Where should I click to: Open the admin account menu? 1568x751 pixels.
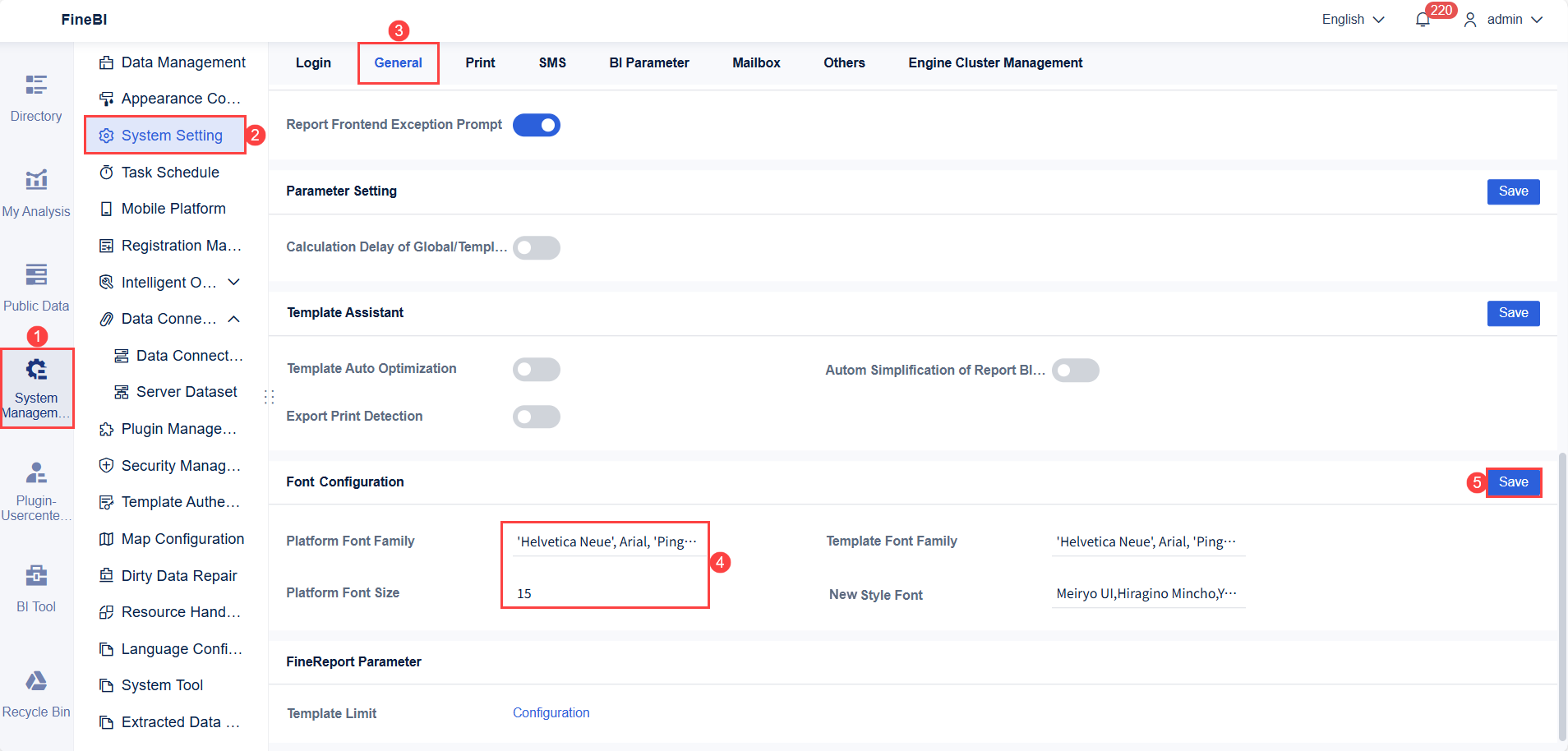[1504, 19]
